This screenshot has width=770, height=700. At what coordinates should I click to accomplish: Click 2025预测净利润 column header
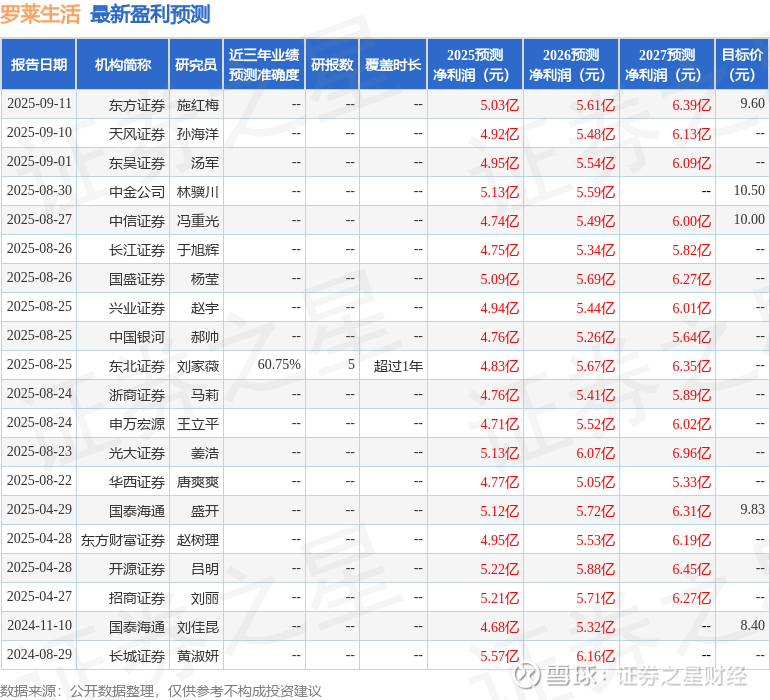pos(475,64)
